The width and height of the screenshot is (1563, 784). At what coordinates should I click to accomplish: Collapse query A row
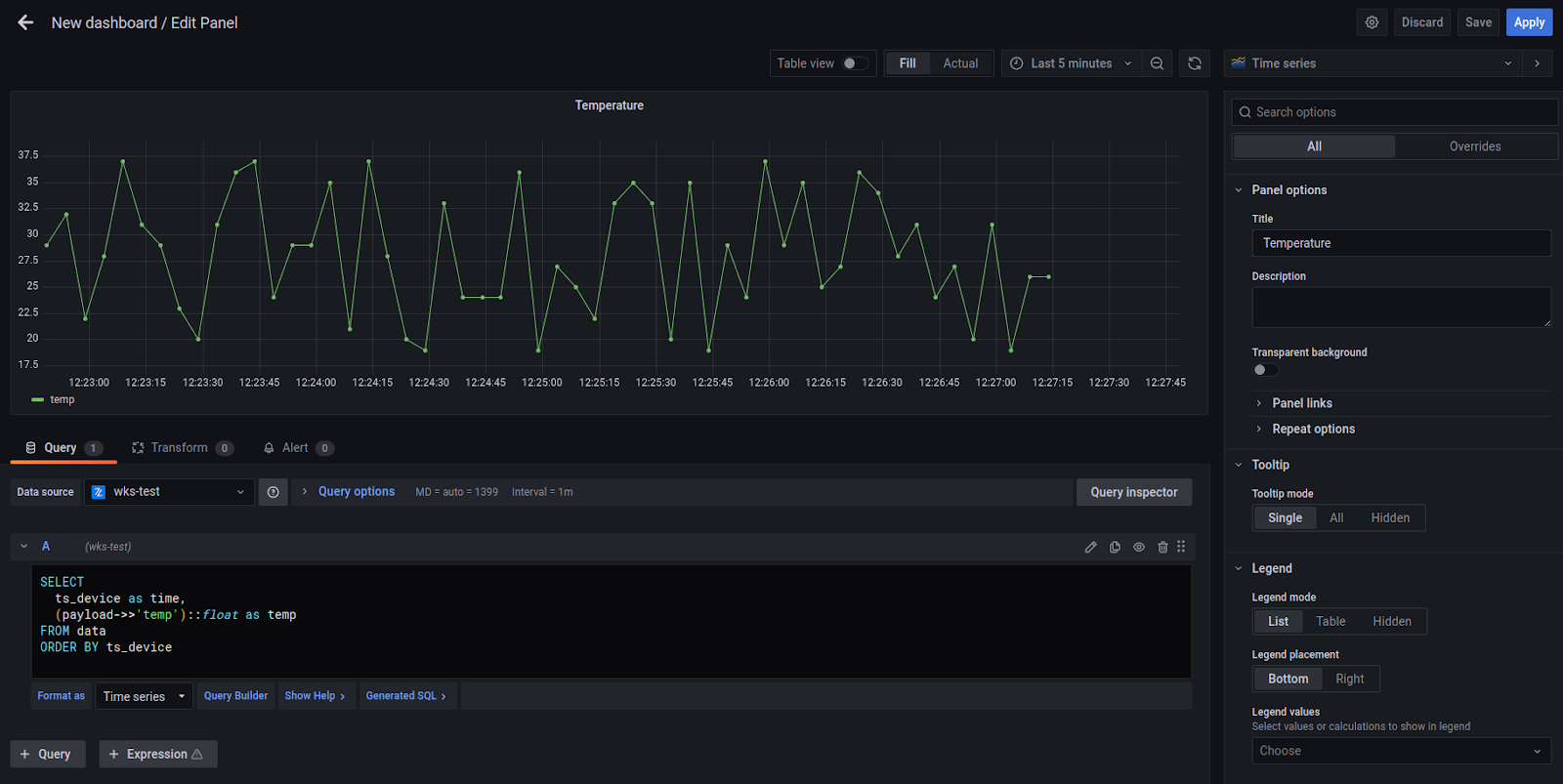(x=24, y=547)
